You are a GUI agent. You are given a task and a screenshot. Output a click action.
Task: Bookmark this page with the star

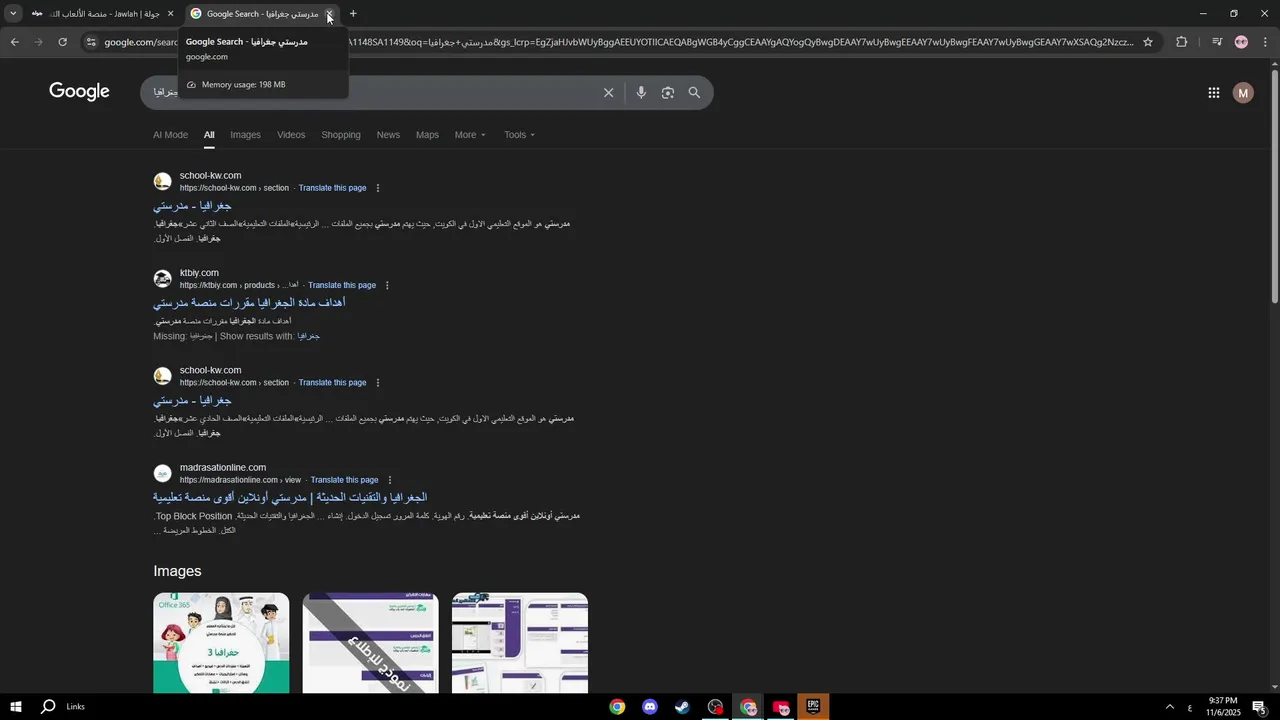(1148, 42)
